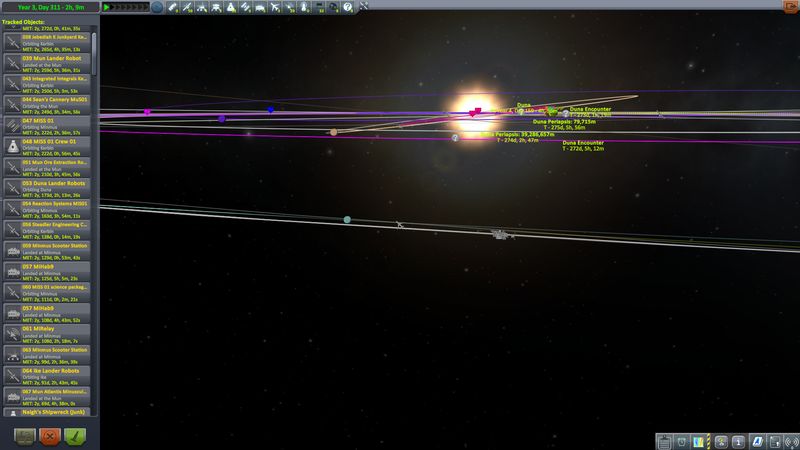
Task: Click the green time warp play arrow
Action: tap(106, 7)
